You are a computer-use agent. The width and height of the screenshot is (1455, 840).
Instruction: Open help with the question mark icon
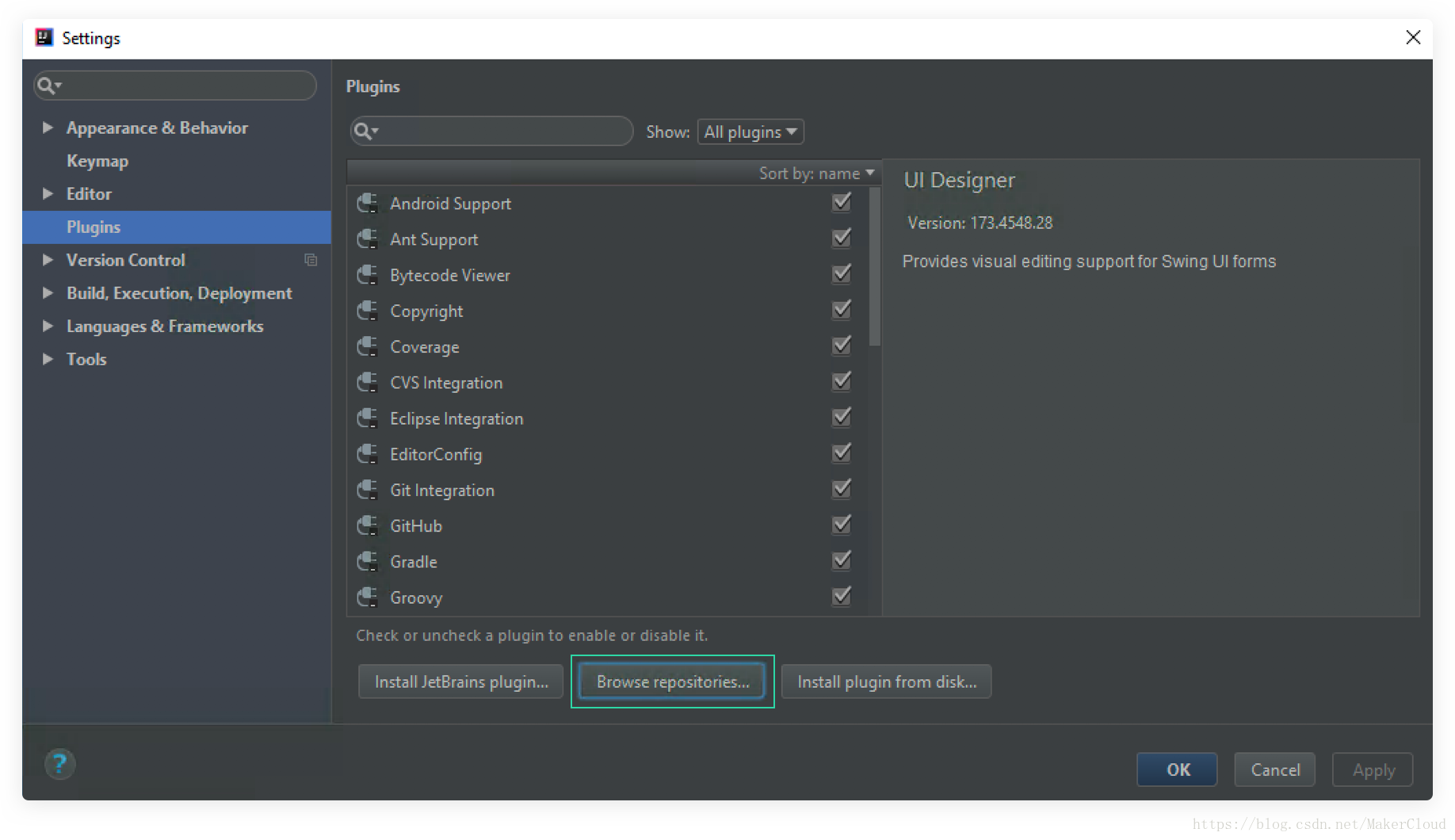[x=59, y=764]
